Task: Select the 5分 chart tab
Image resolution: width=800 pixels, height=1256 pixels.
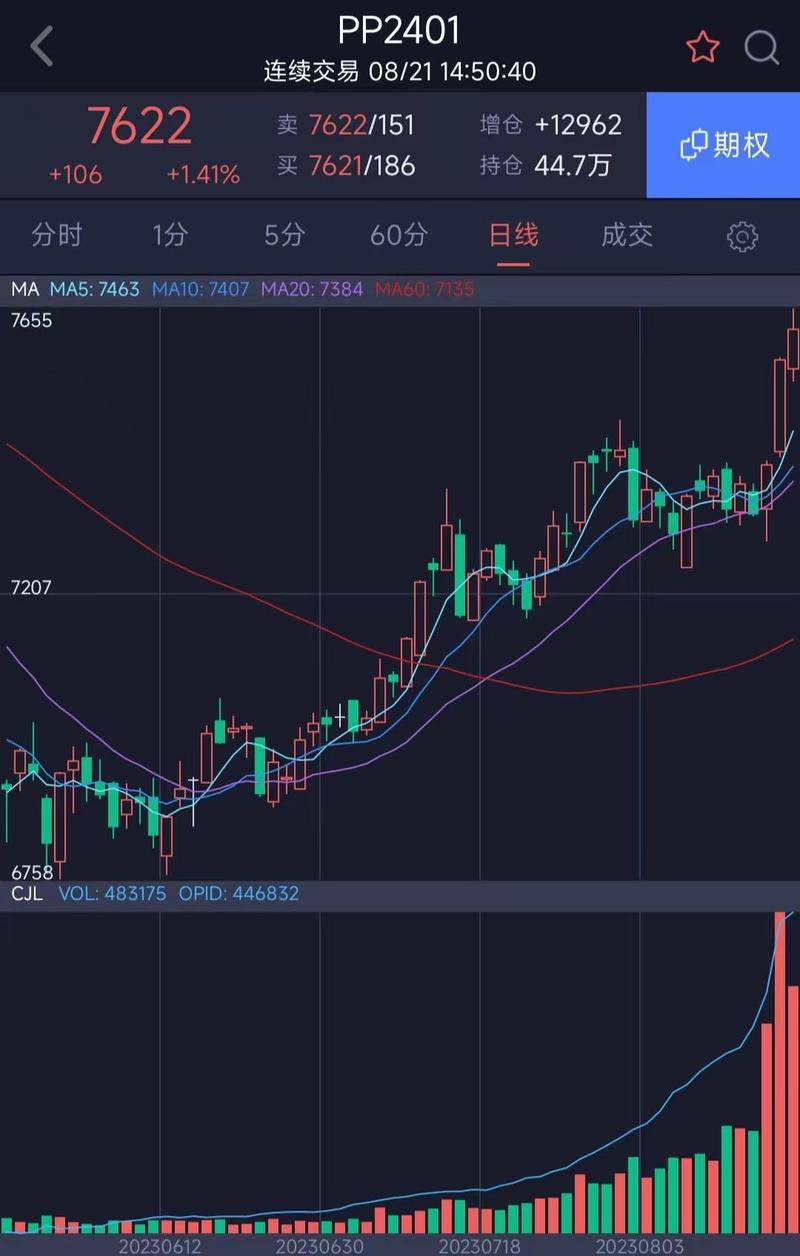Action: tap(284, 236)
